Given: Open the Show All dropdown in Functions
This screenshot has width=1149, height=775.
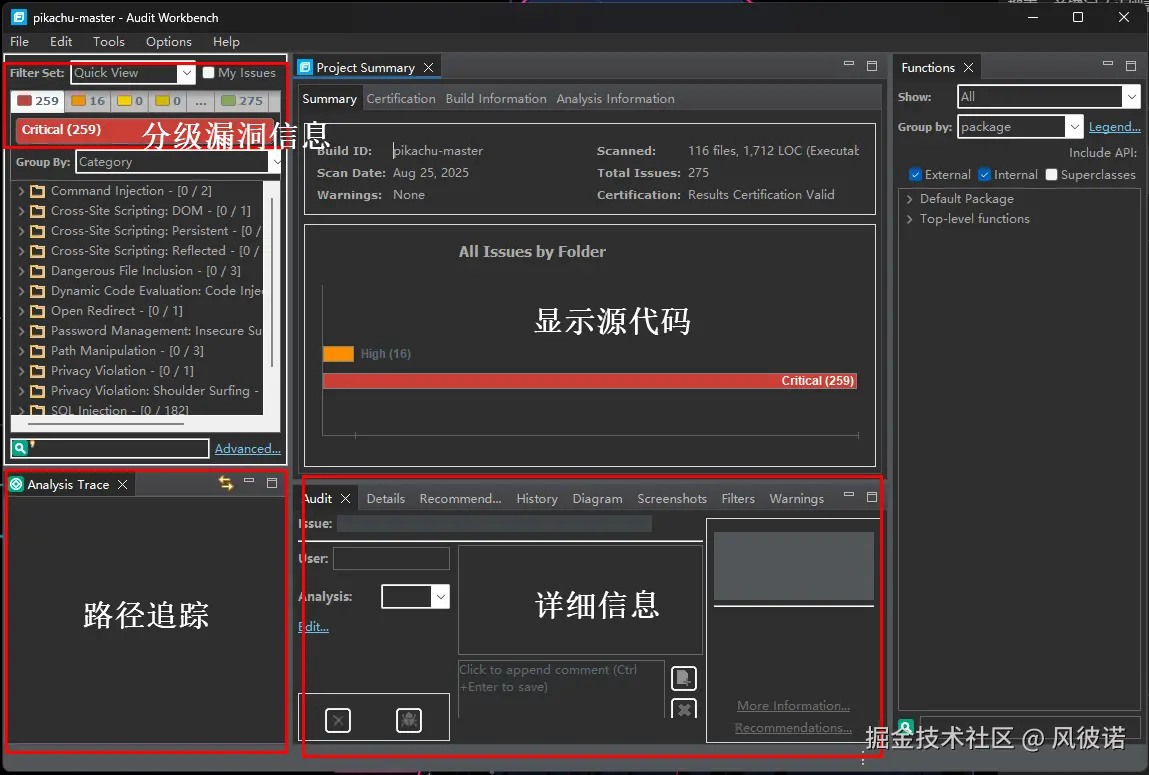Looking at the screenshot, I should [1131, 97].
